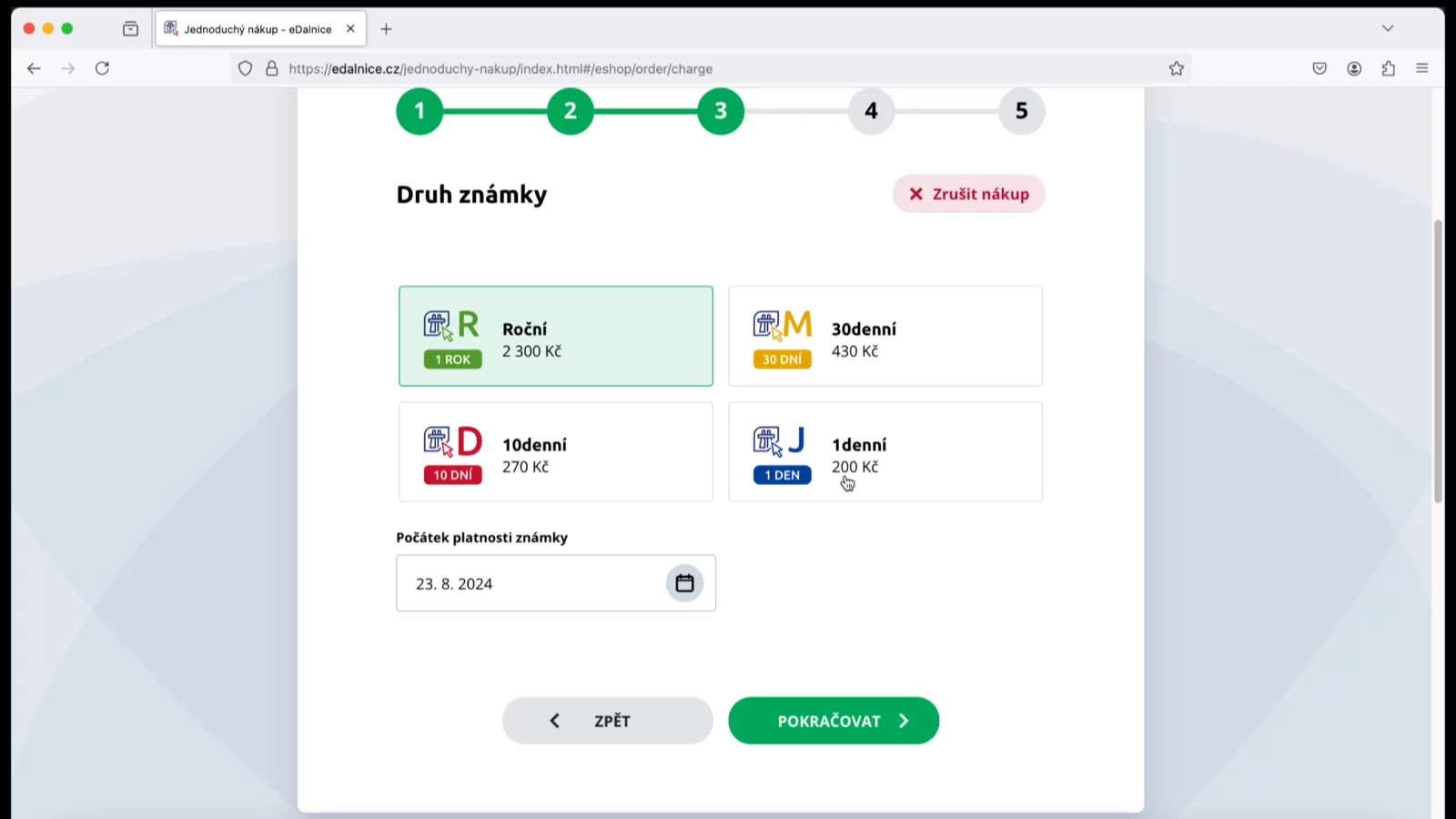Click step 3 circle in progress bar
Image resolution: width=1456 pixels, height=819 pixels.
pos(721,111)
